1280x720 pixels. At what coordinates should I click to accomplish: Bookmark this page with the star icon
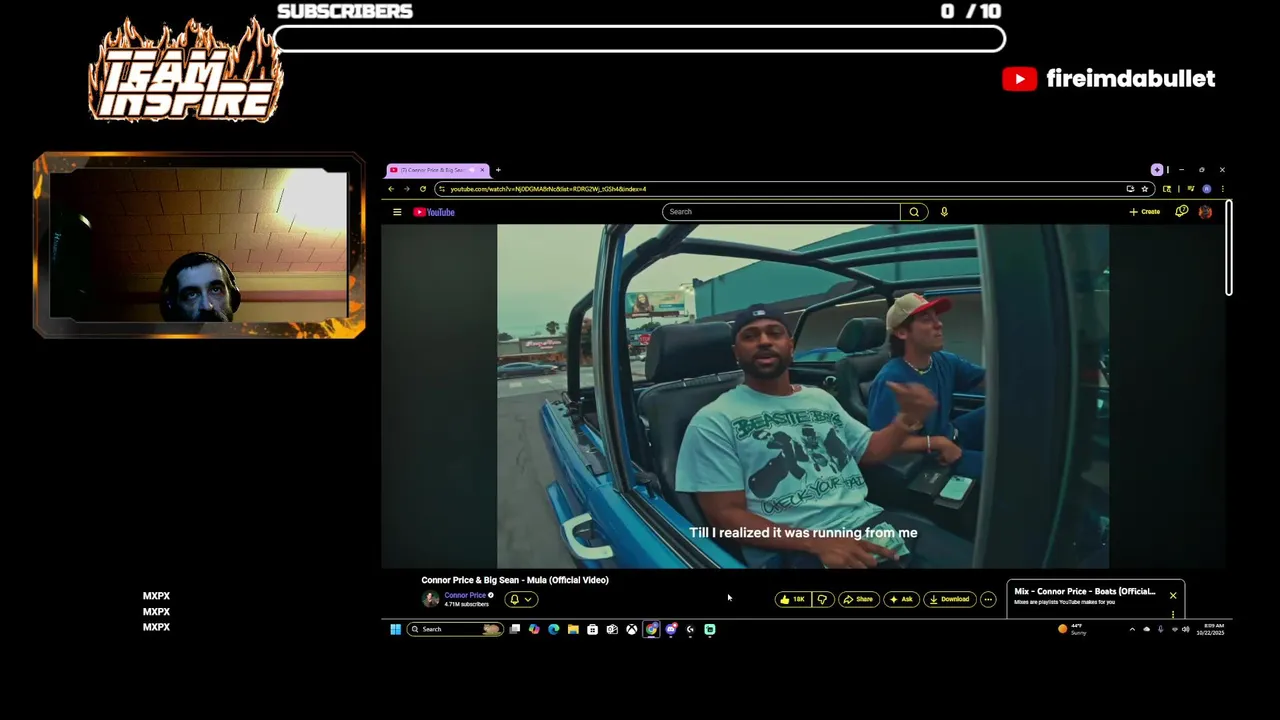pos(1145,189)
